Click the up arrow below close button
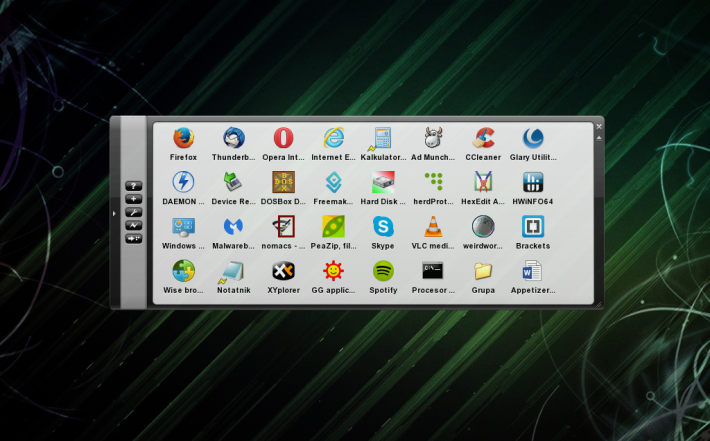Viewport: 710px width, 441px height. click(599, 137)
